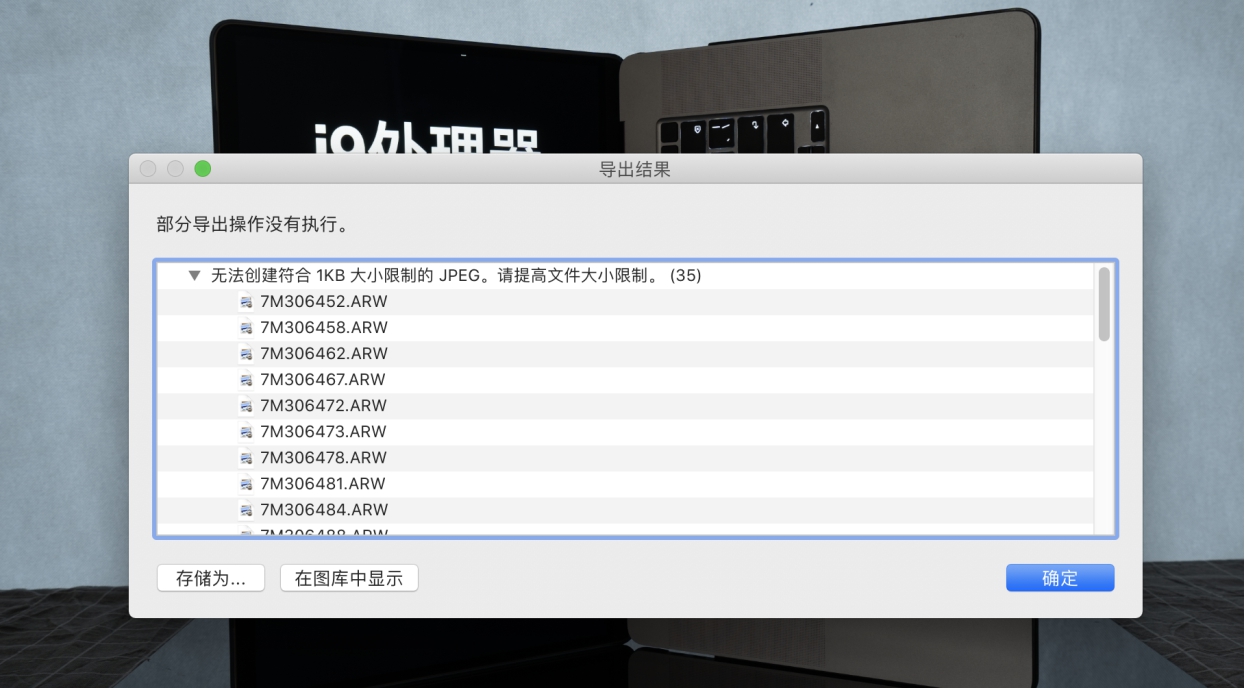Image resolution: width=1245 pixels, height=688 pixels.
Task: Click the file icon beside 7M306458.ARW
Action: point(245,327)
